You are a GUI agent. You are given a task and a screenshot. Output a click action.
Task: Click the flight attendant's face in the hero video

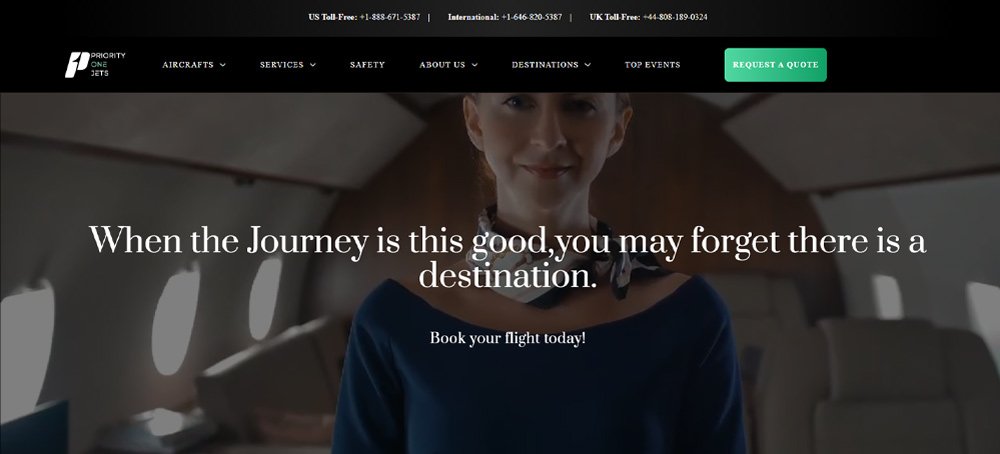547,140
